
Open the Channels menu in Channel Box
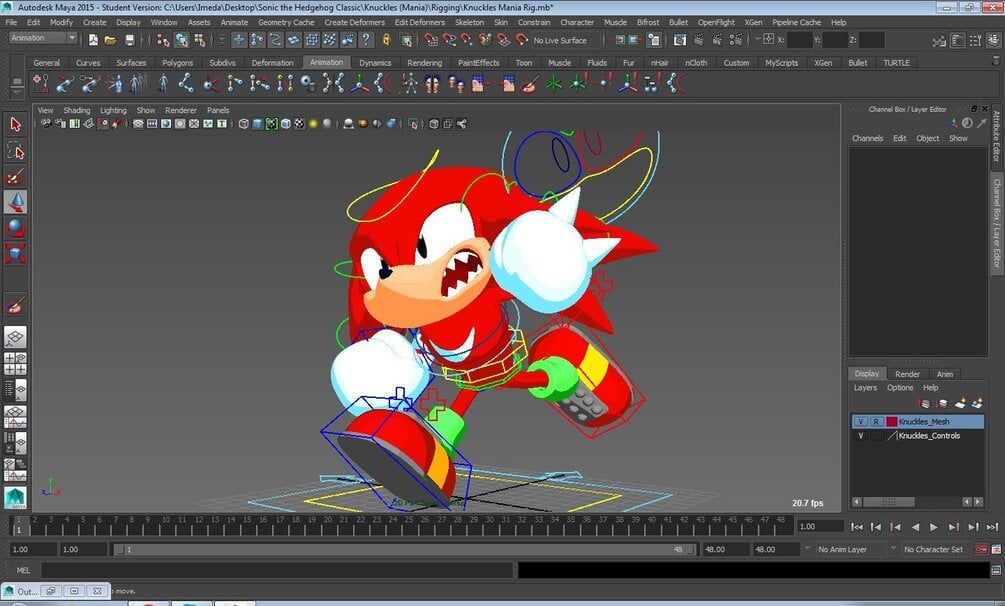tap(867, 138)
